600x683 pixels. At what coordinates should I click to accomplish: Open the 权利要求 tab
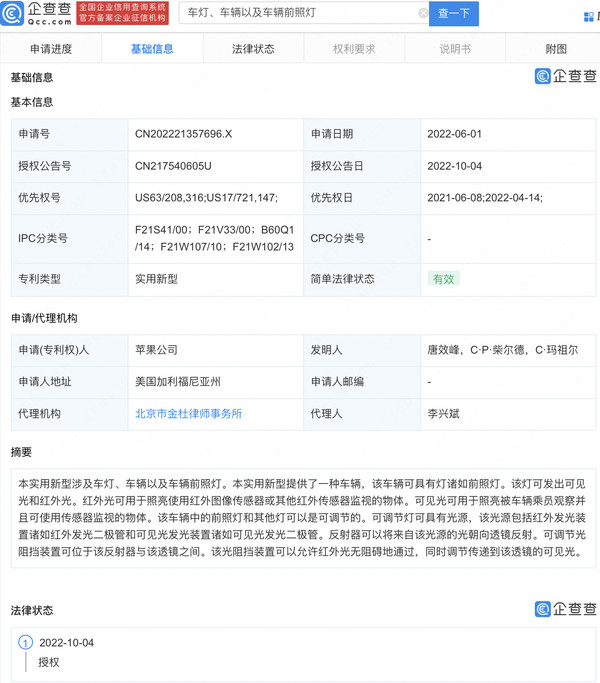tap(354, 49)
